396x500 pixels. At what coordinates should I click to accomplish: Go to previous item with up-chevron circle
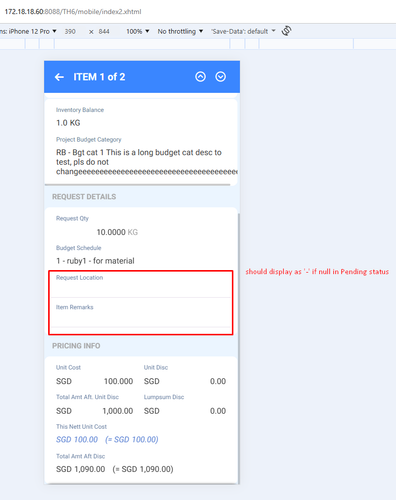[200, 77]
